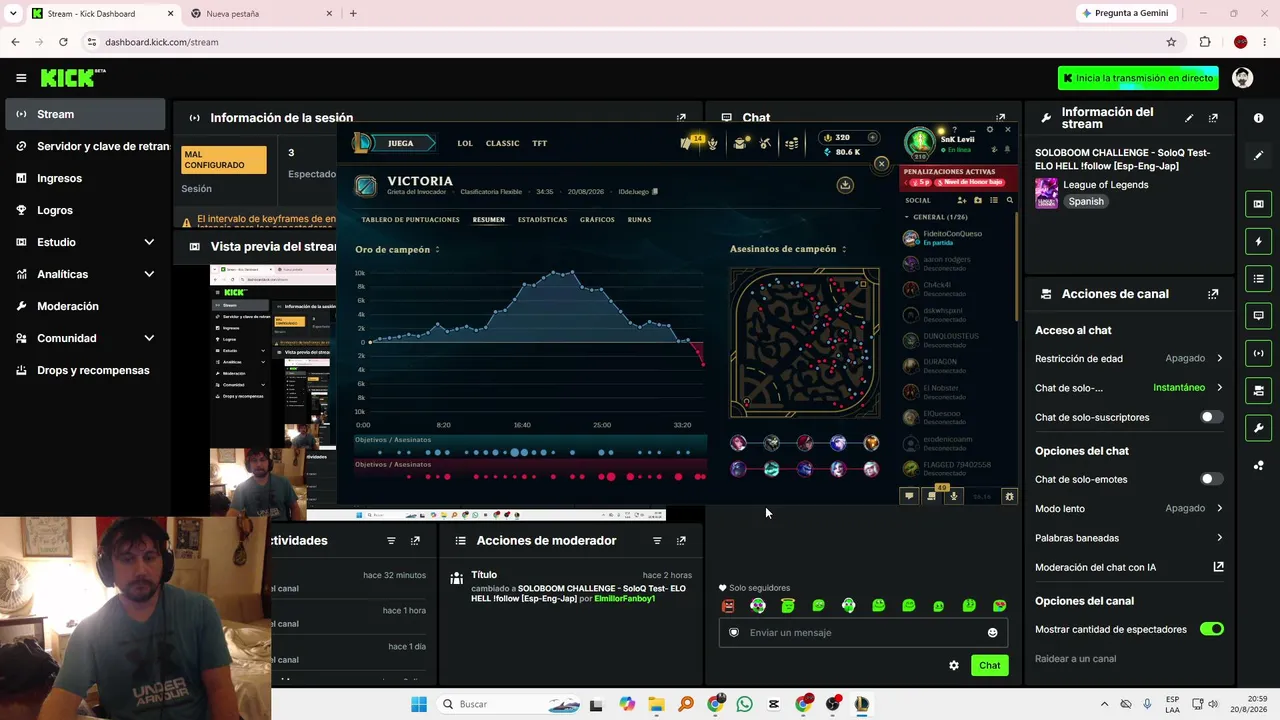Click the green Chat send button

(x=989, y=665)
